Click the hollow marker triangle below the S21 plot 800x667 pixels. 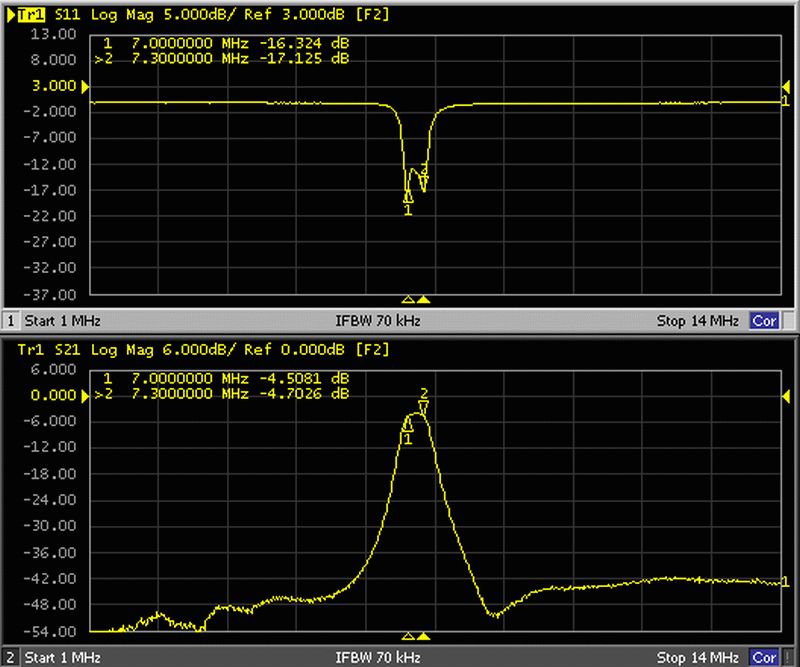407,636
